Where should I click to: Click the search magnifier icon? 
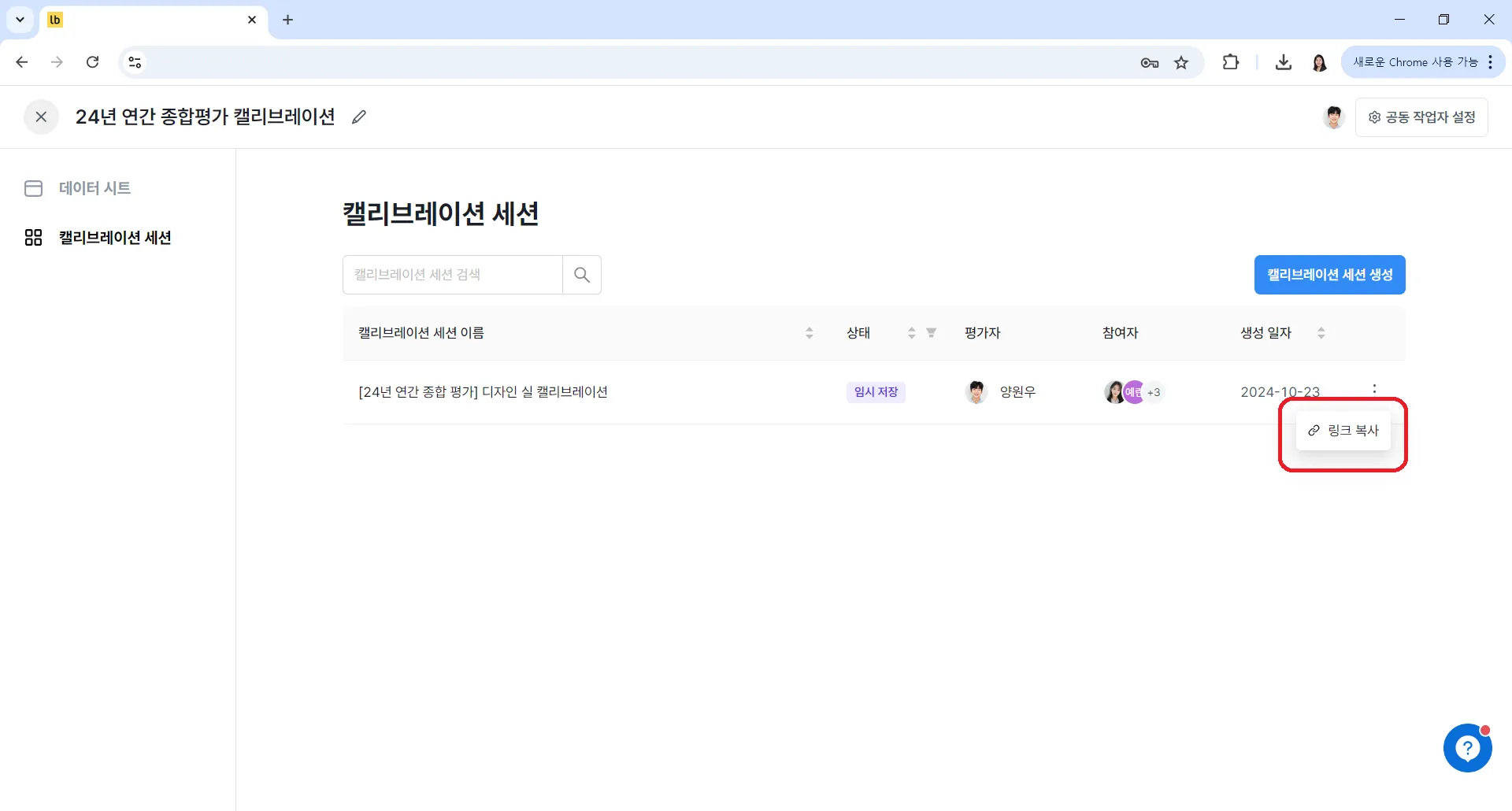pyautogui.click(x=582, y=275)
